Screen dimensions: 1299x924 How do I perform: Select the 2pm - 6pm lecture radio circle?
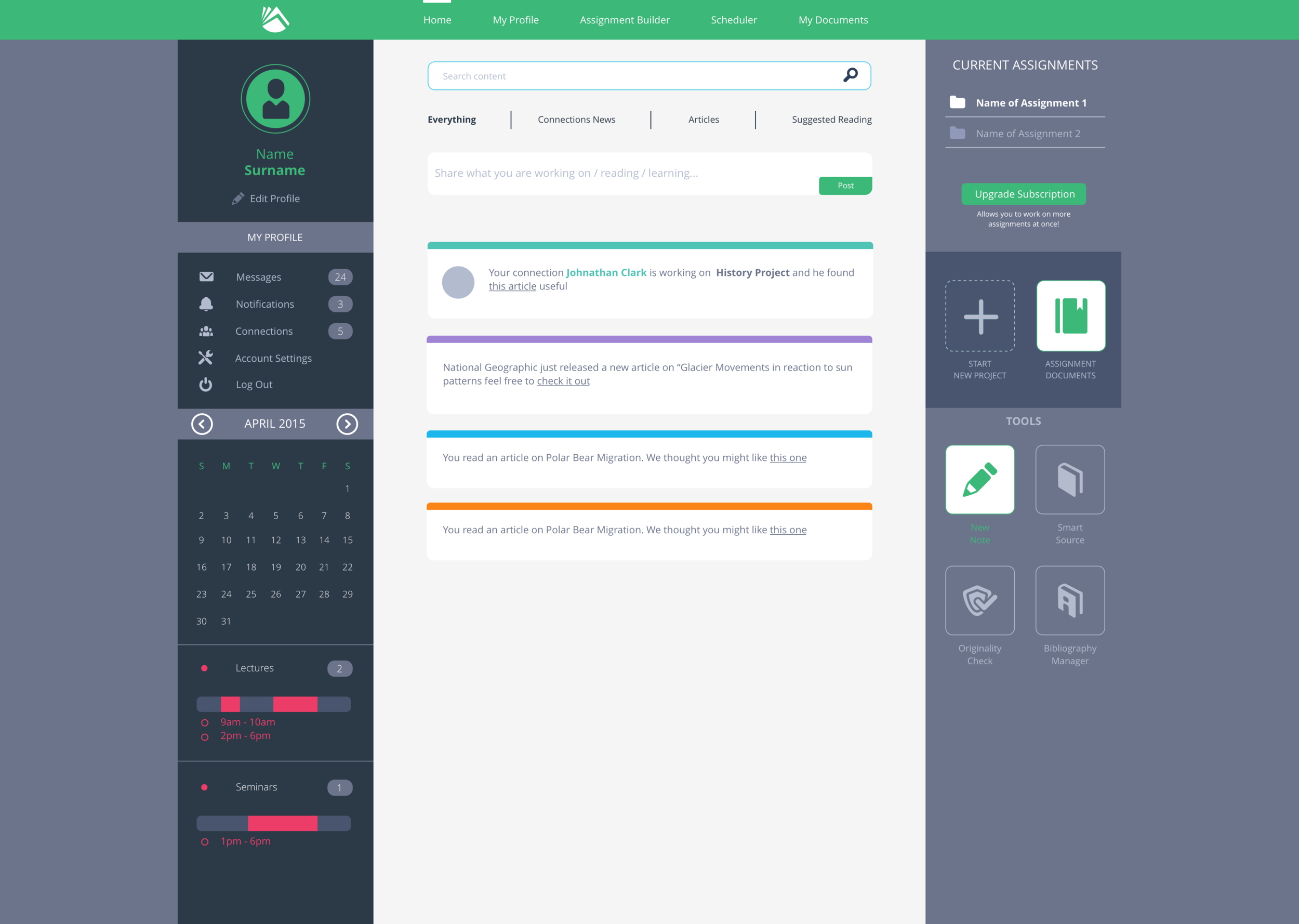[x=205, y=737]
